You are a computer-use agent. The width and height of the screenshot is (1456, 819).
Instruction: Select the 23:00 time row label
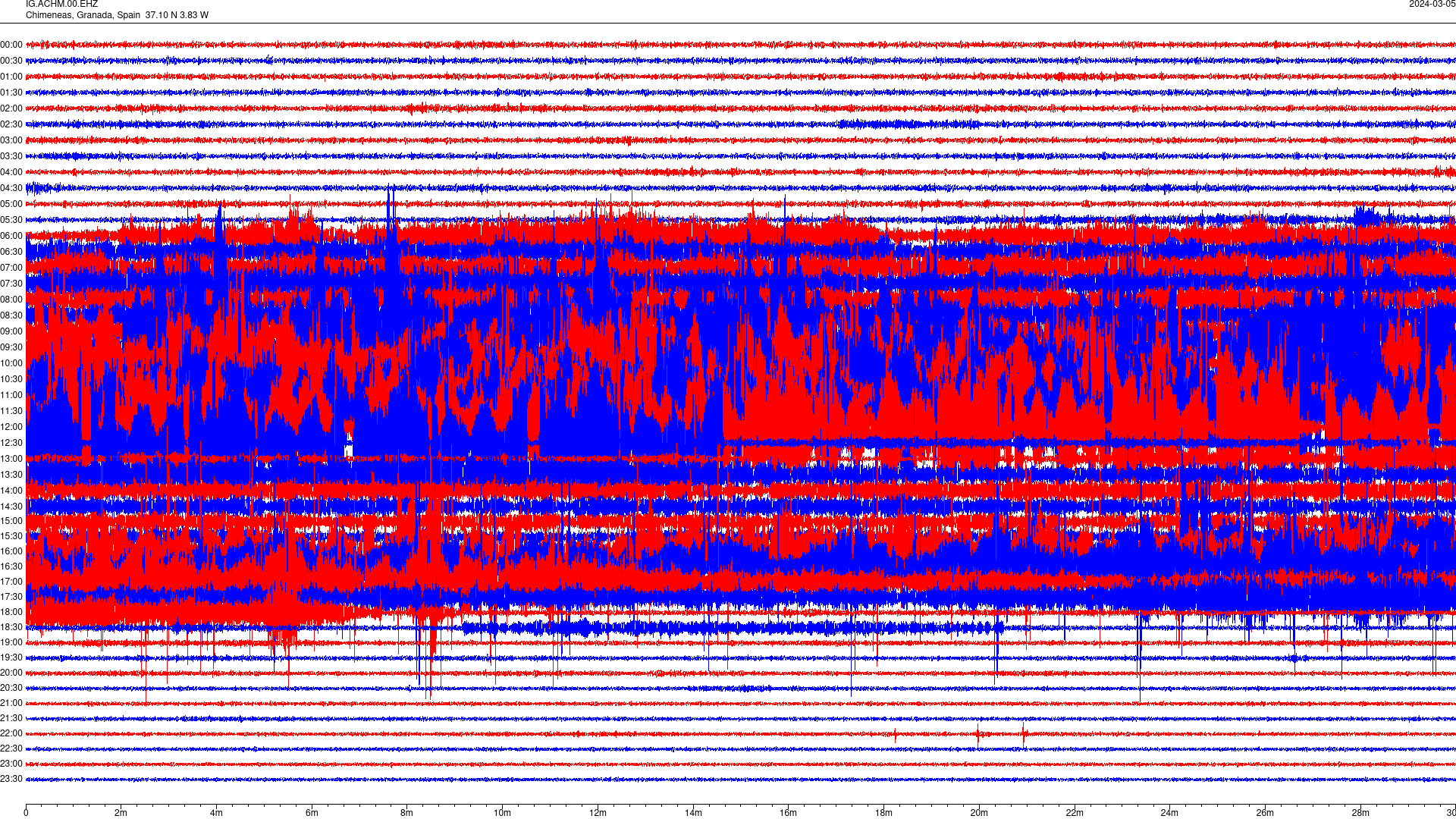click(x=11, y=764)
